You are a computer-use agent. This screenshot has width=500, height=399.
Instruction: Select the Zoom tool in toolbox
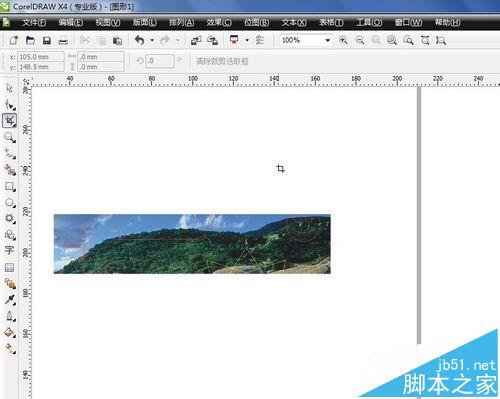(x=9, y=137)
